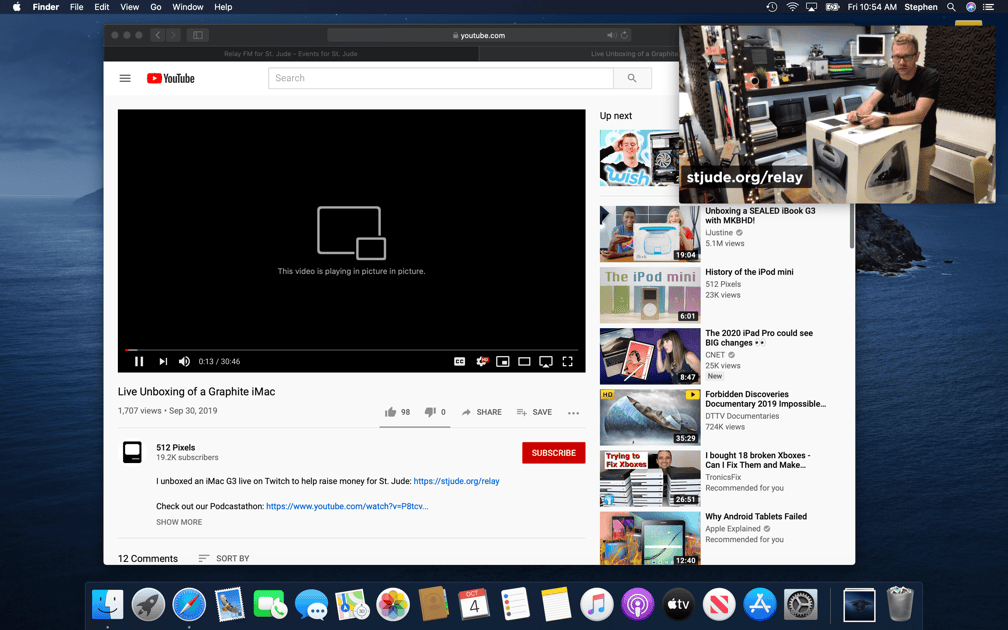Open Notification Center list icon
Image resolution: width=1008 pixels, height=630 pixels.
coord(988,7)
